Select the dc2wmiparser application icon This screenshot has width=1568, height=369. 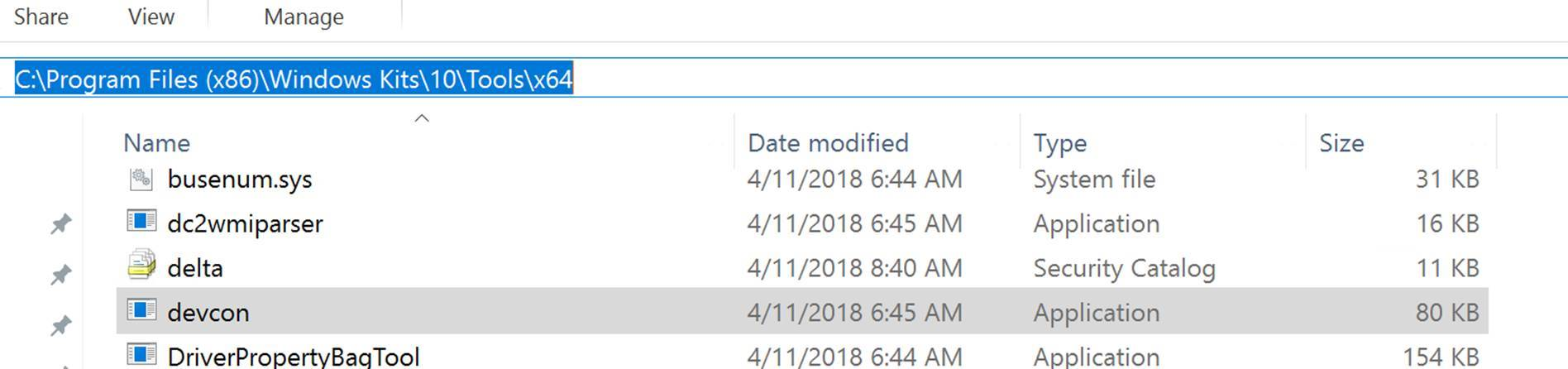click(141, 222)
